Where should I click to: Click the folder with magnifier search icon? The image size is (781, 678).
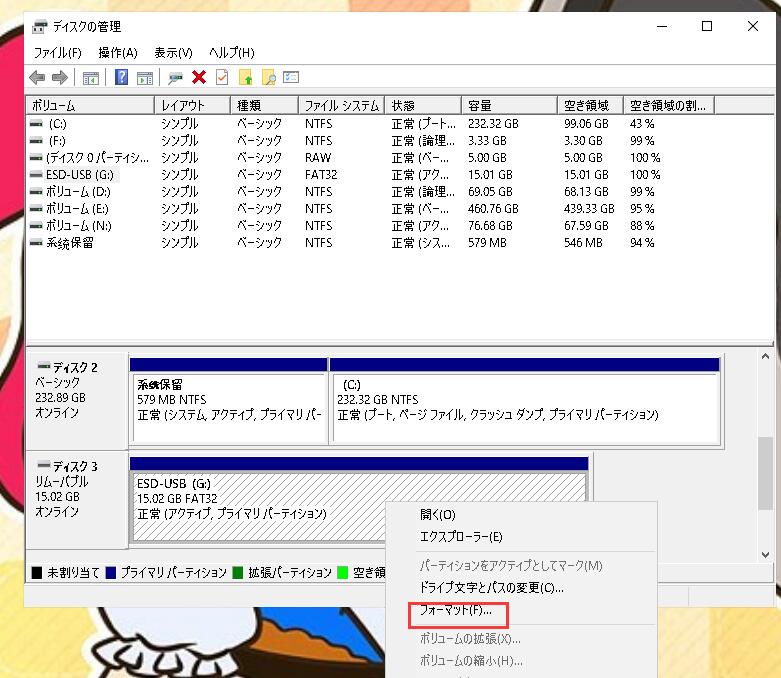coord(268,78)
